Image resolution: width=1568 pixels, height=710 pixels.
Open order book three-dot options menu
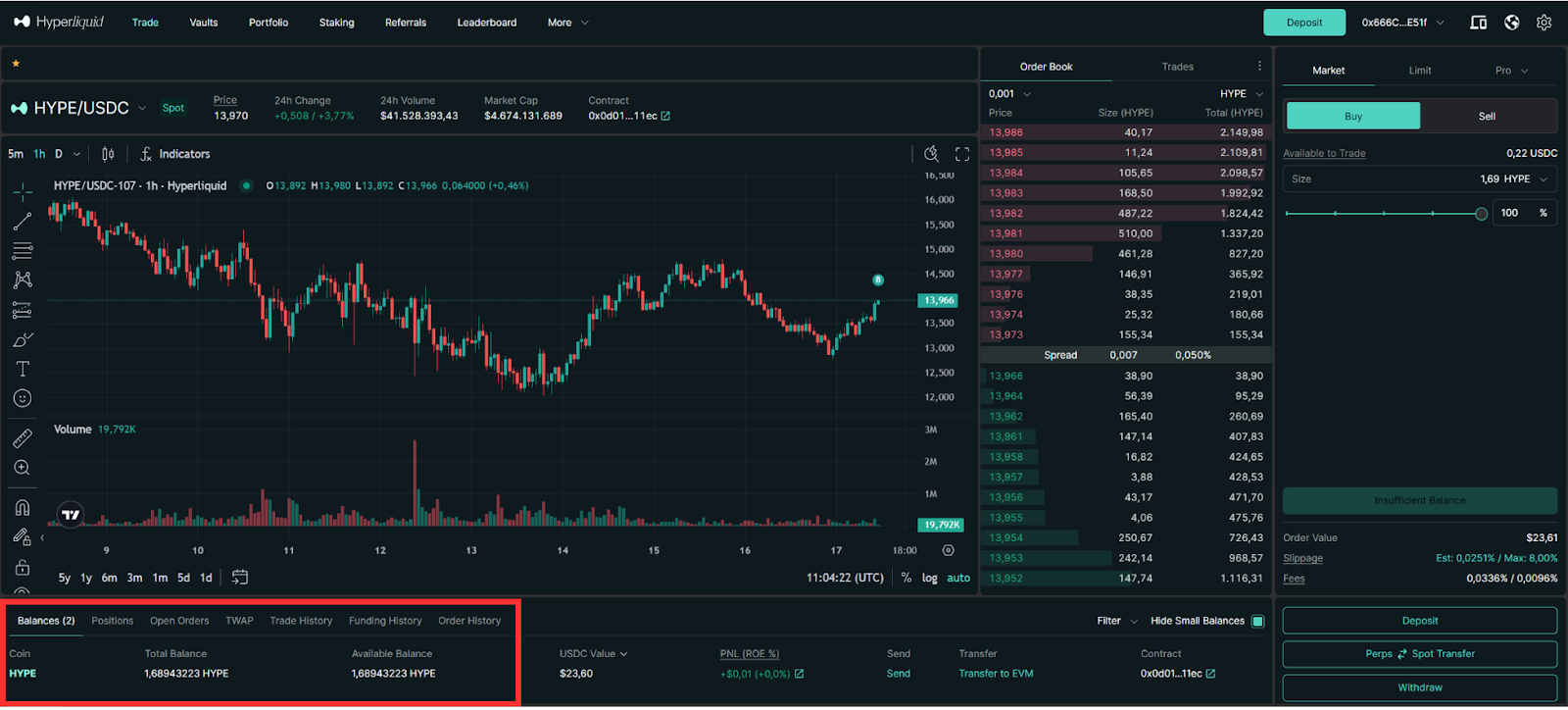click(1259, 67)
